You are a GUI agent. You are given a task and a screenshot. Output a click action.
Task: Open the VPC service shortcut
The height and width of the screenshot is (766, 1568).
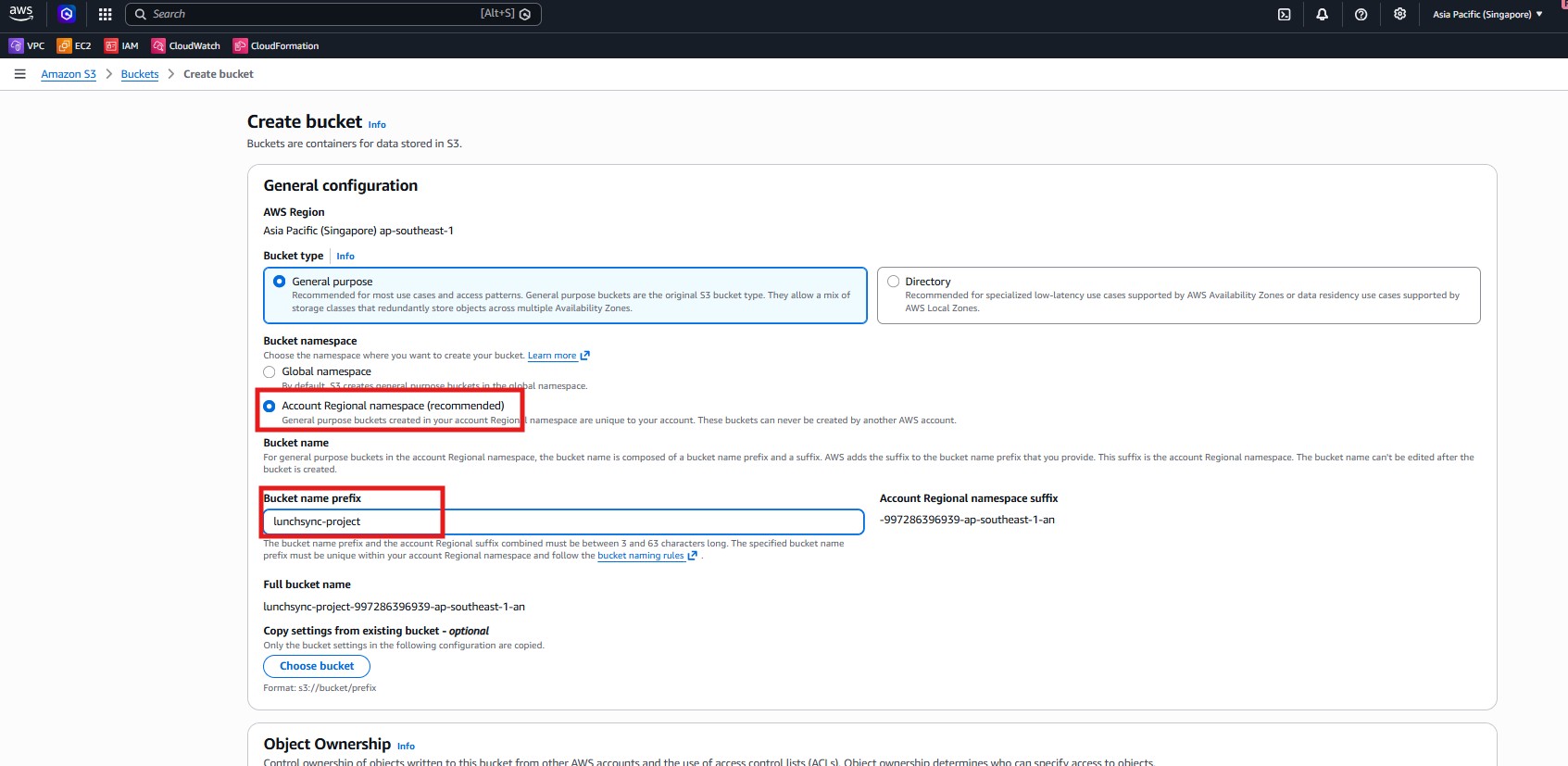point(27,45)
